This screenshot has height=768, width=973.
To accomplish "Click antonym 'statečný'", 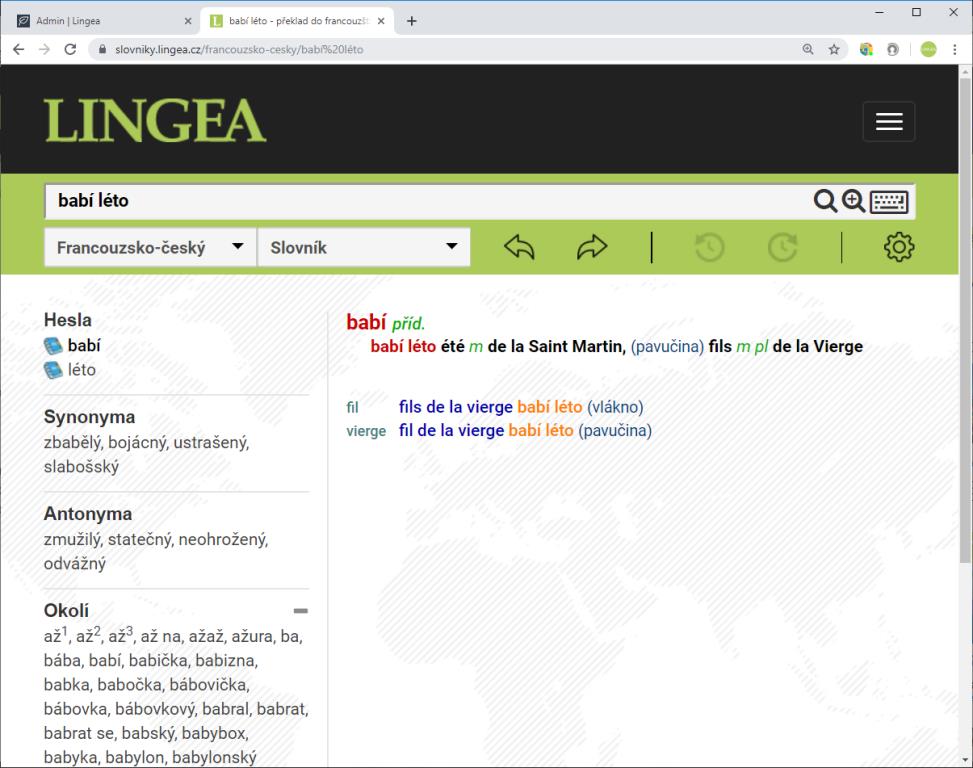I will pyautogui.click(x=139, y=540).
